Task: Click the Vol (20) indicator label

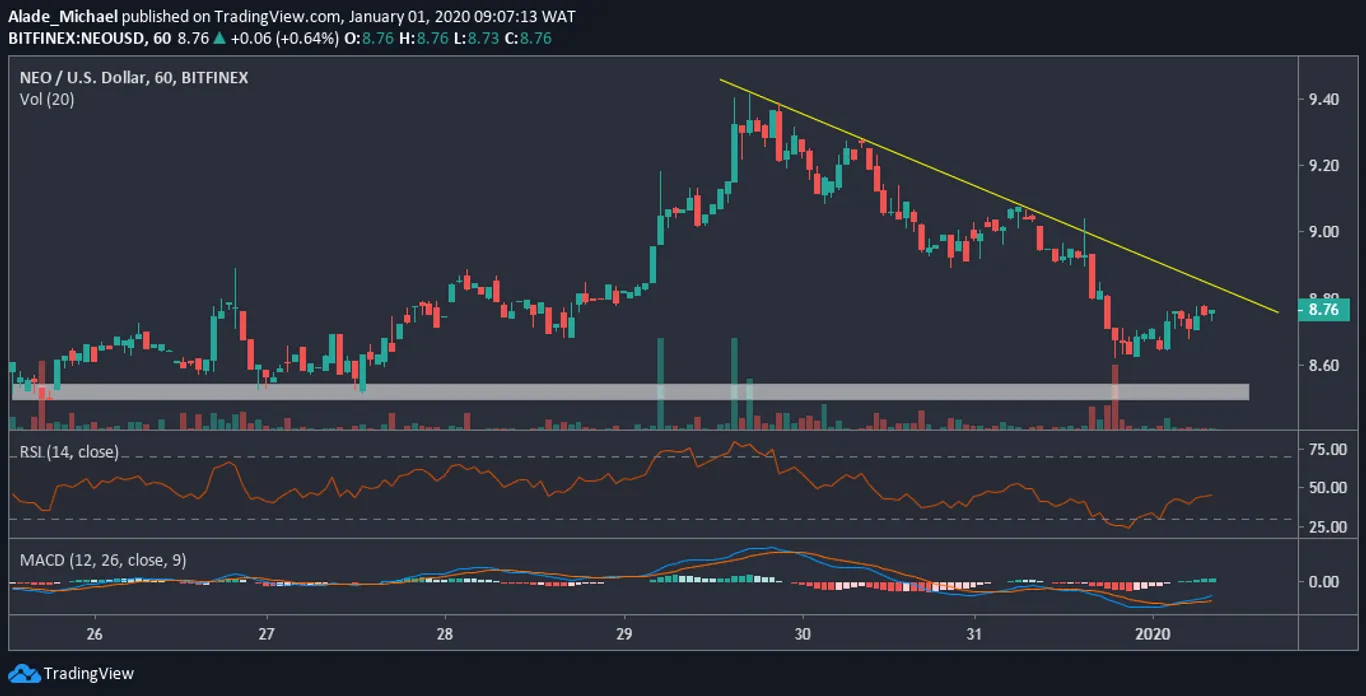Action: tap(46, 99)
